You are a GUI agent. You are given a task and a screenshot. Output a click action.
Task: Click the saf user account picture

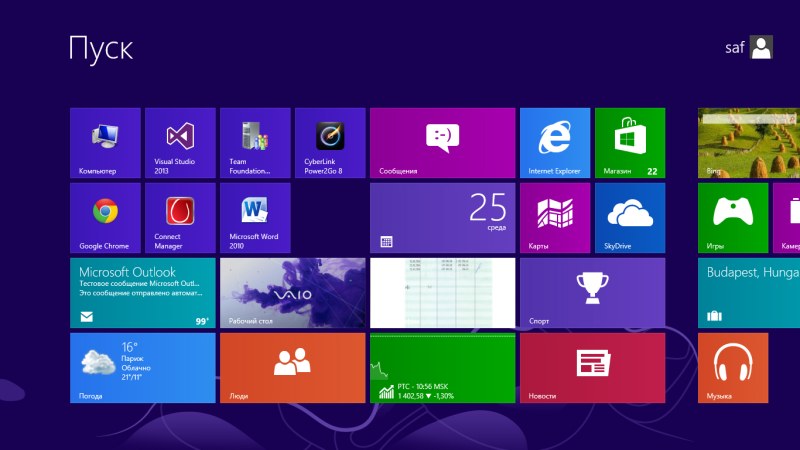coord(761,48)
